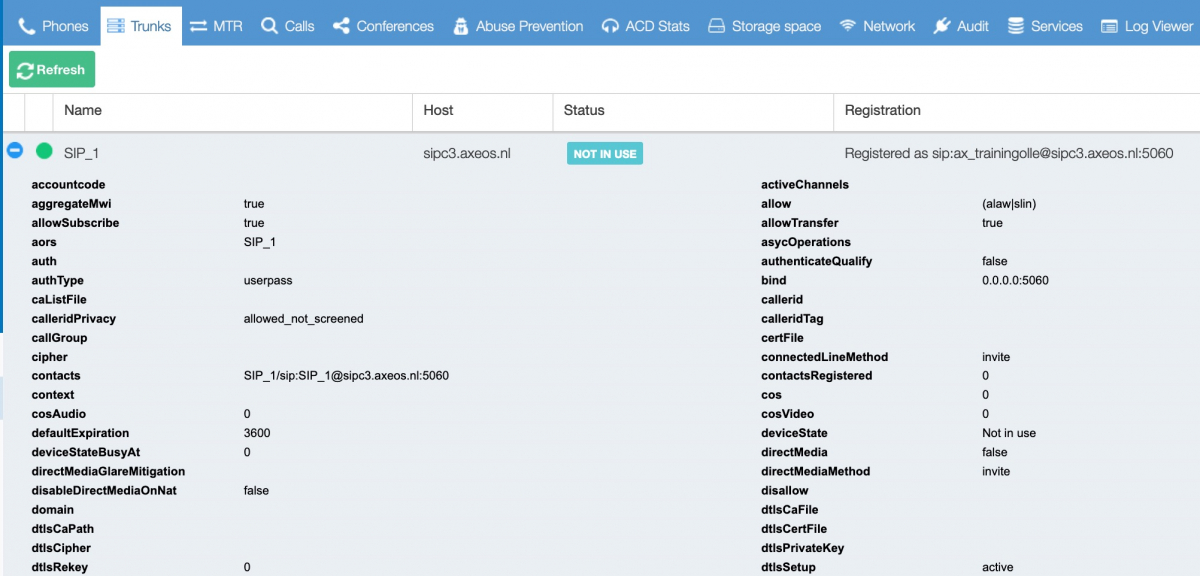The image size is (1200, 576).
Task: Sort by the Host column header
Action: pyautogui.click(x=438, y=110)
